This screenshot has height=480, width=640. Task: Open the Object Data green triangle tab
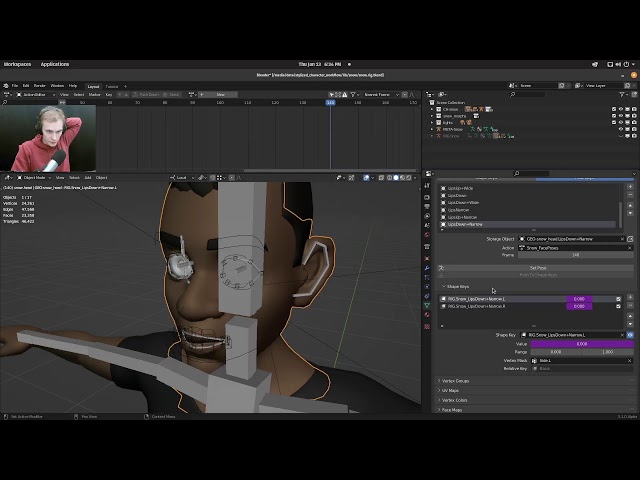(x=427, y=305)
